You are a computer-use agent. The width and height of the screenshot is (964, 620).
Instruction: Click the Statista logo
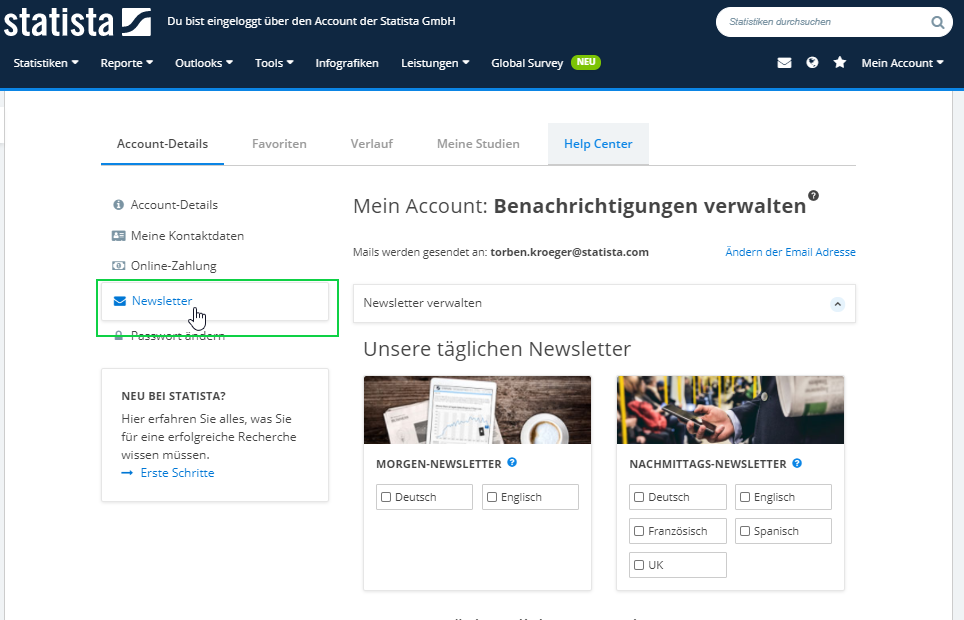pyautogui.click(x=77, y=22)
